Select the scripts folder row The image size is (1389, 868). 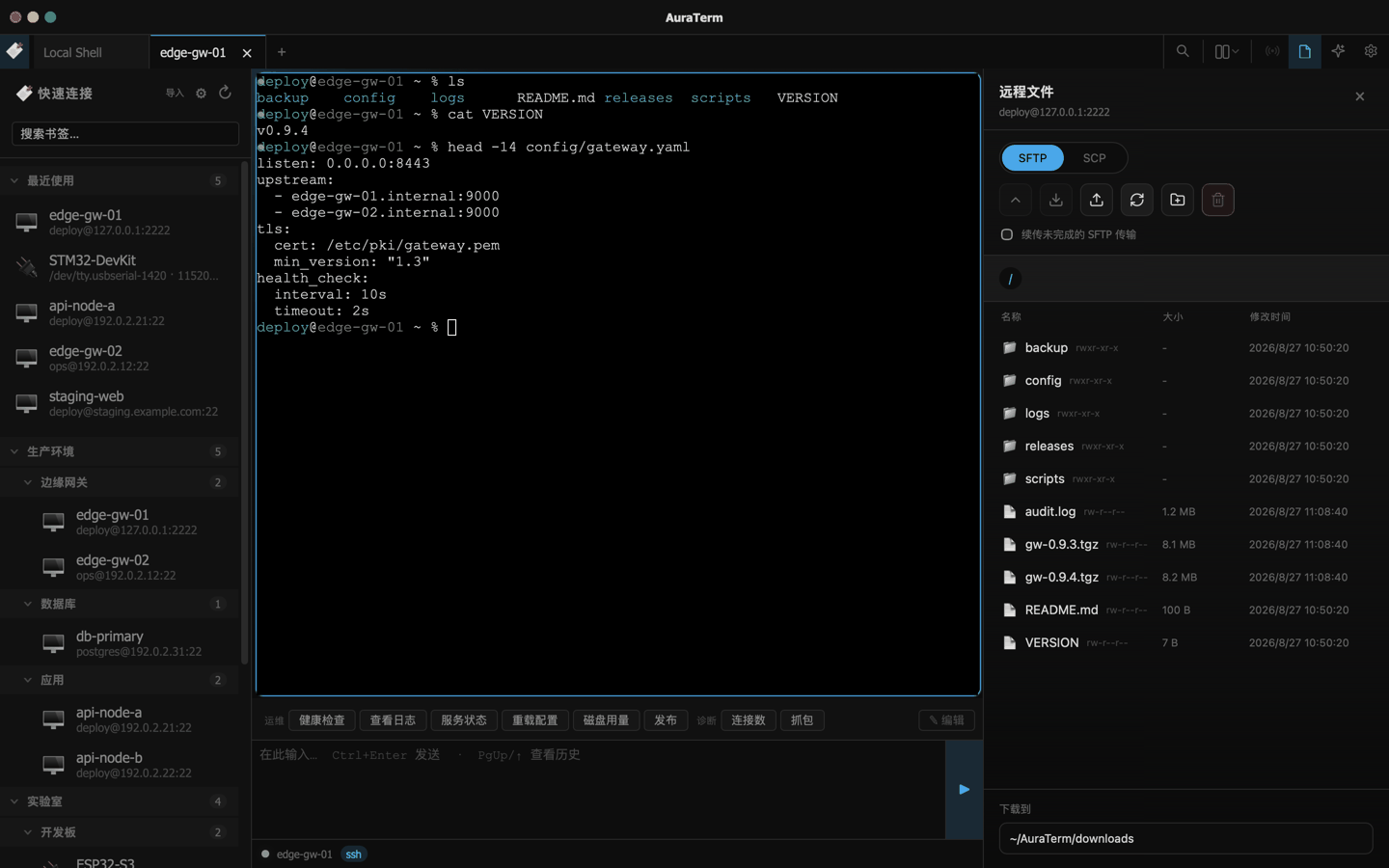[1186, 479]
